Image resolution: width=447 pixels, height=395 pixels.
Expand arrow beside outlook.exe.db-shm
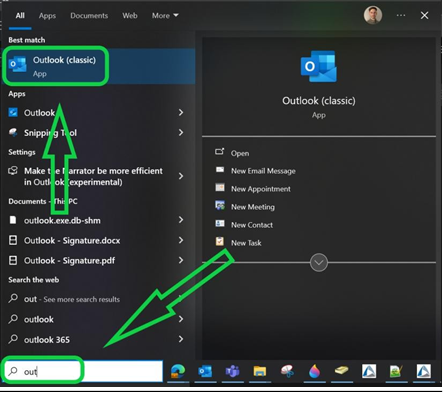(x=181, y=220)
